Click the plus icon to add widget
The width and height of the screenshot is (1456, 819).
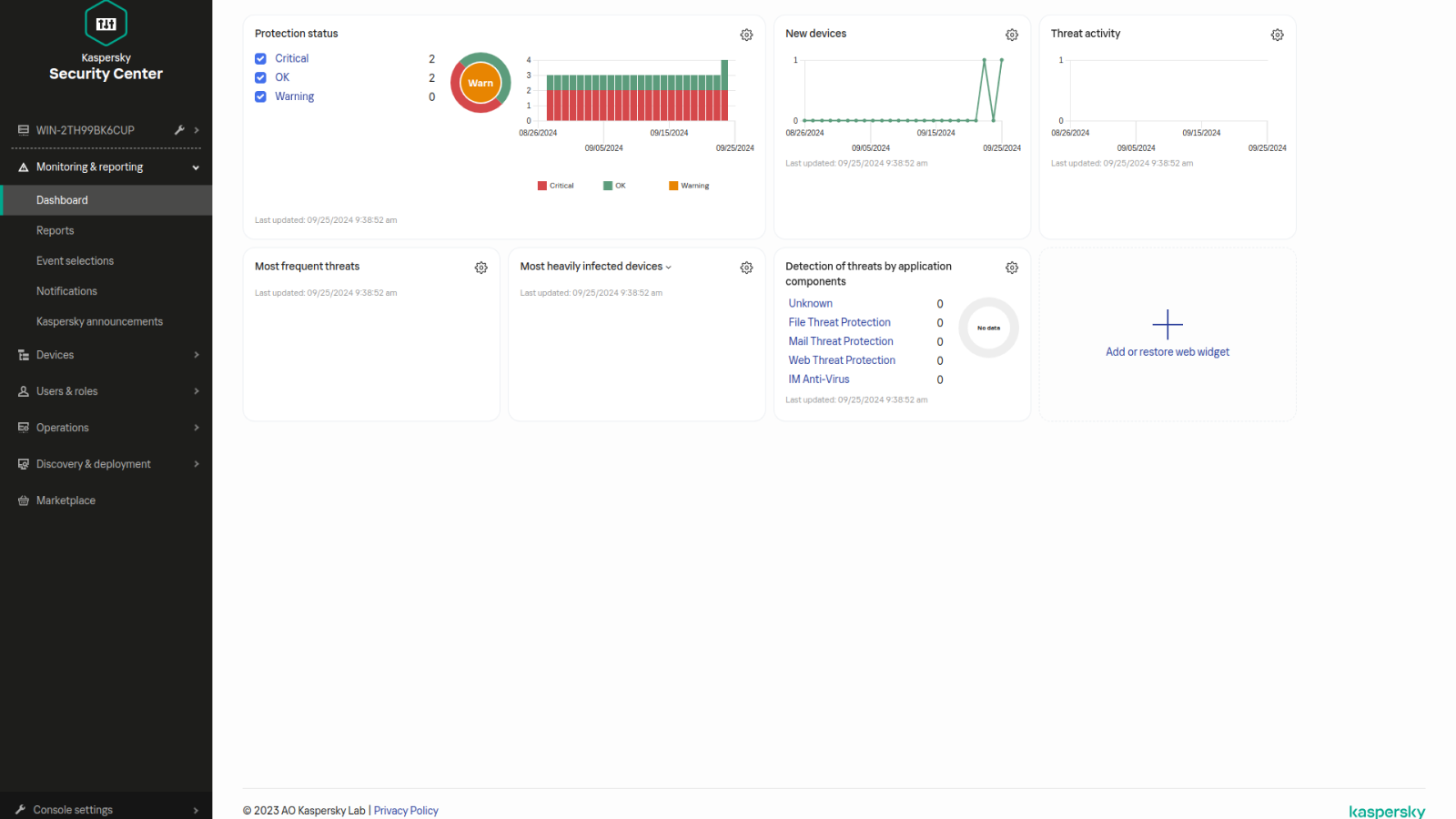tap(1167, 325)
